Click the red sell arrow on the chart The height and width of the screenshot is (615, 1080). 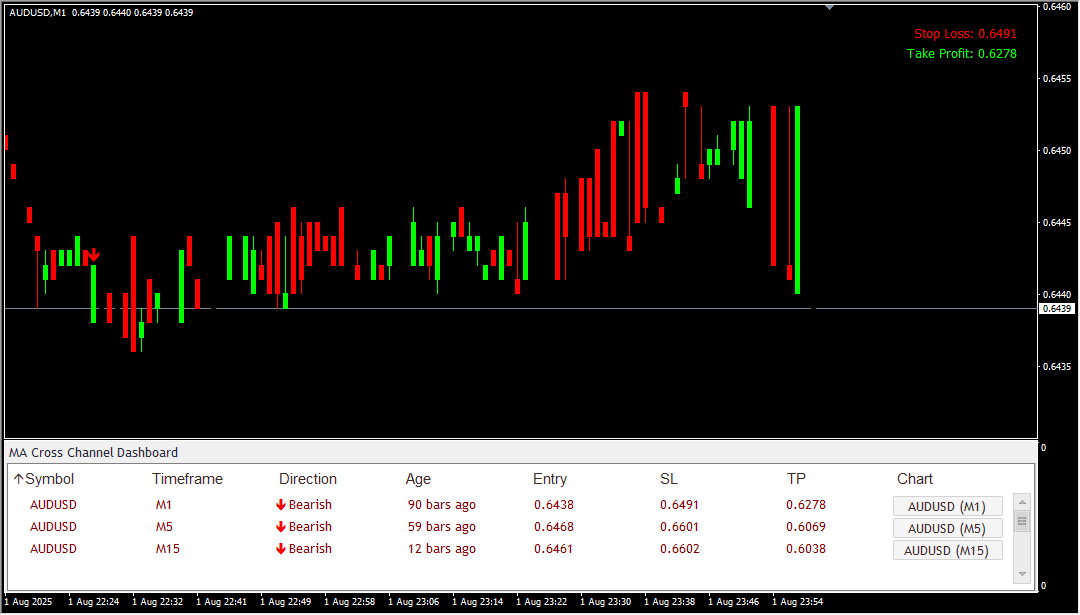pos(93,255)
